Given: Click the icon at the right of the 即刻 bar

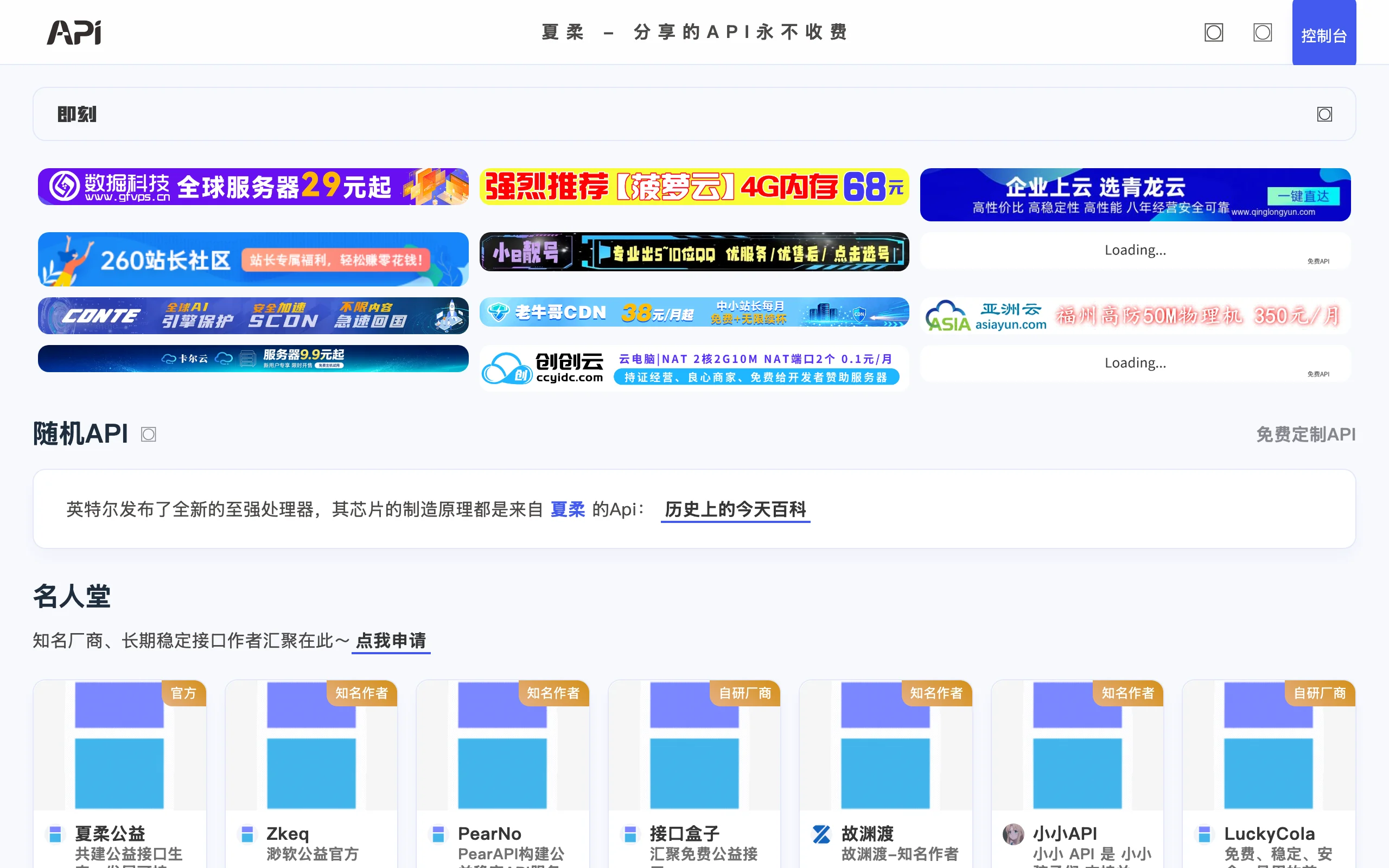Looking at the screenshot, I should [1324, 114].
